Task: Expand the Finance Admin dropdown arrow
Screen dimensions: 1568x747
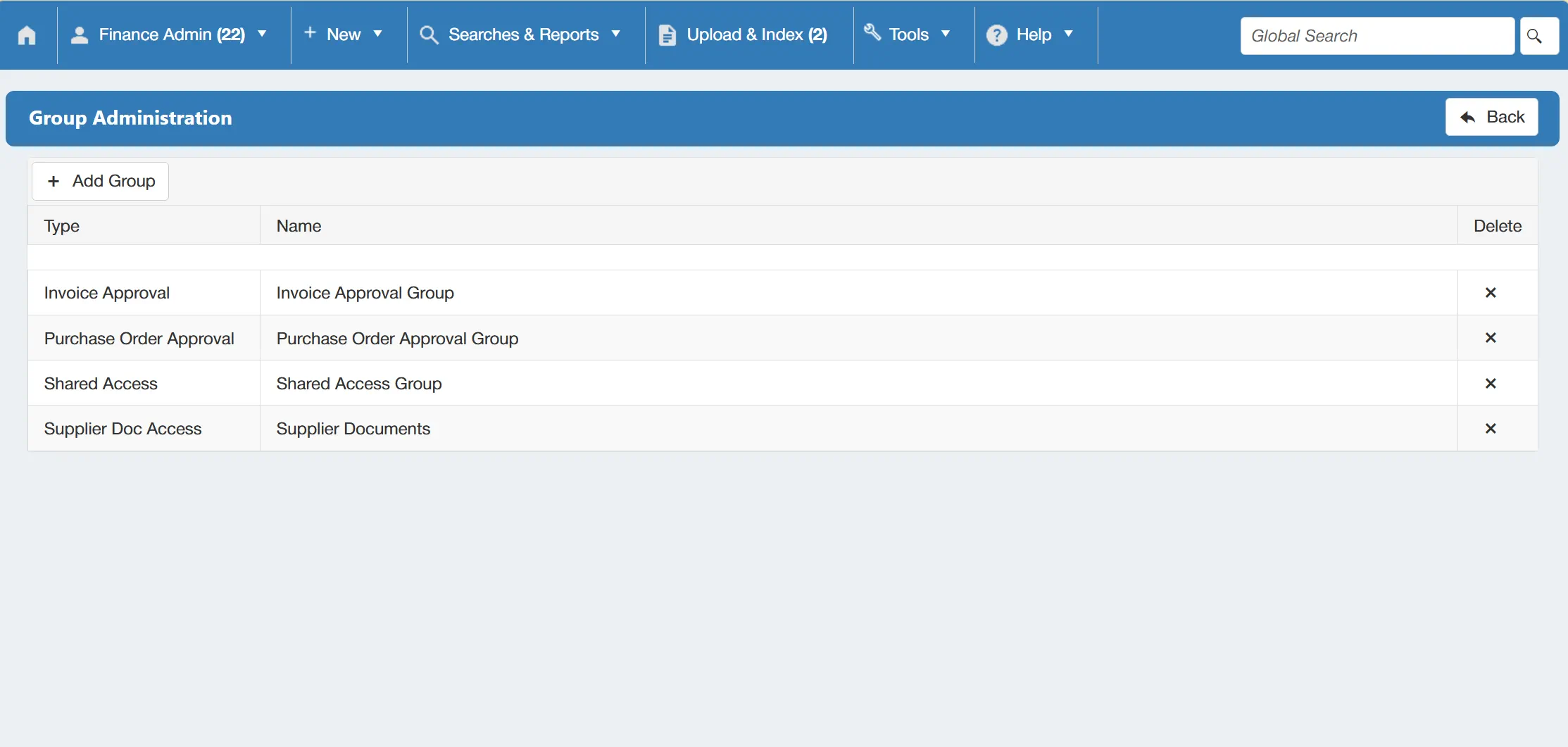Action: coord(262,34)
